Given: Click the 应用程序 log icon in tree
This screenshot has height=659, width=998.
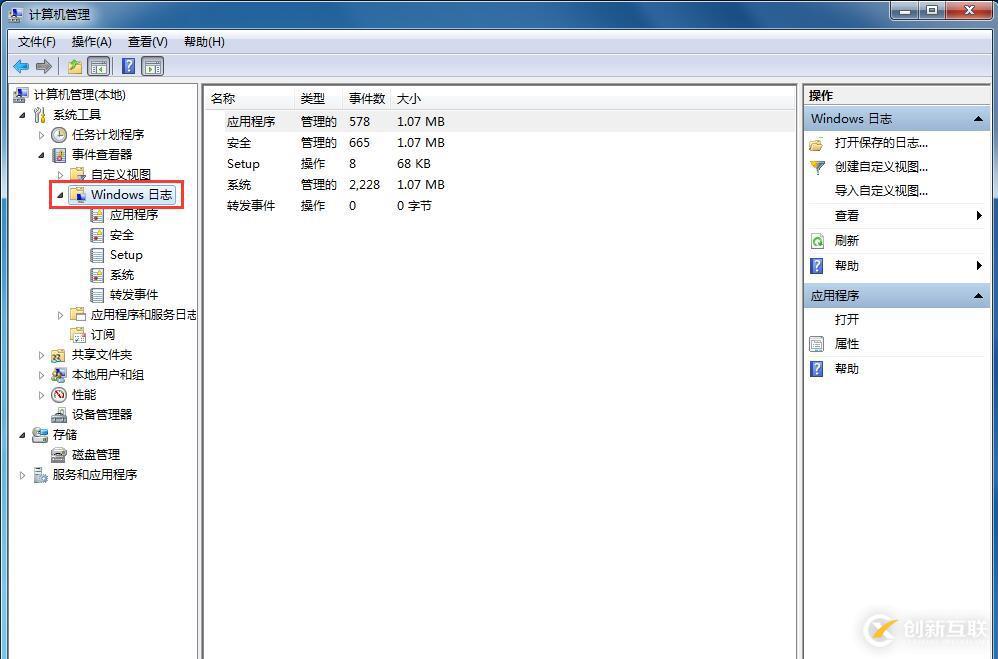Looking at the screenshot, I should [97, 215].
